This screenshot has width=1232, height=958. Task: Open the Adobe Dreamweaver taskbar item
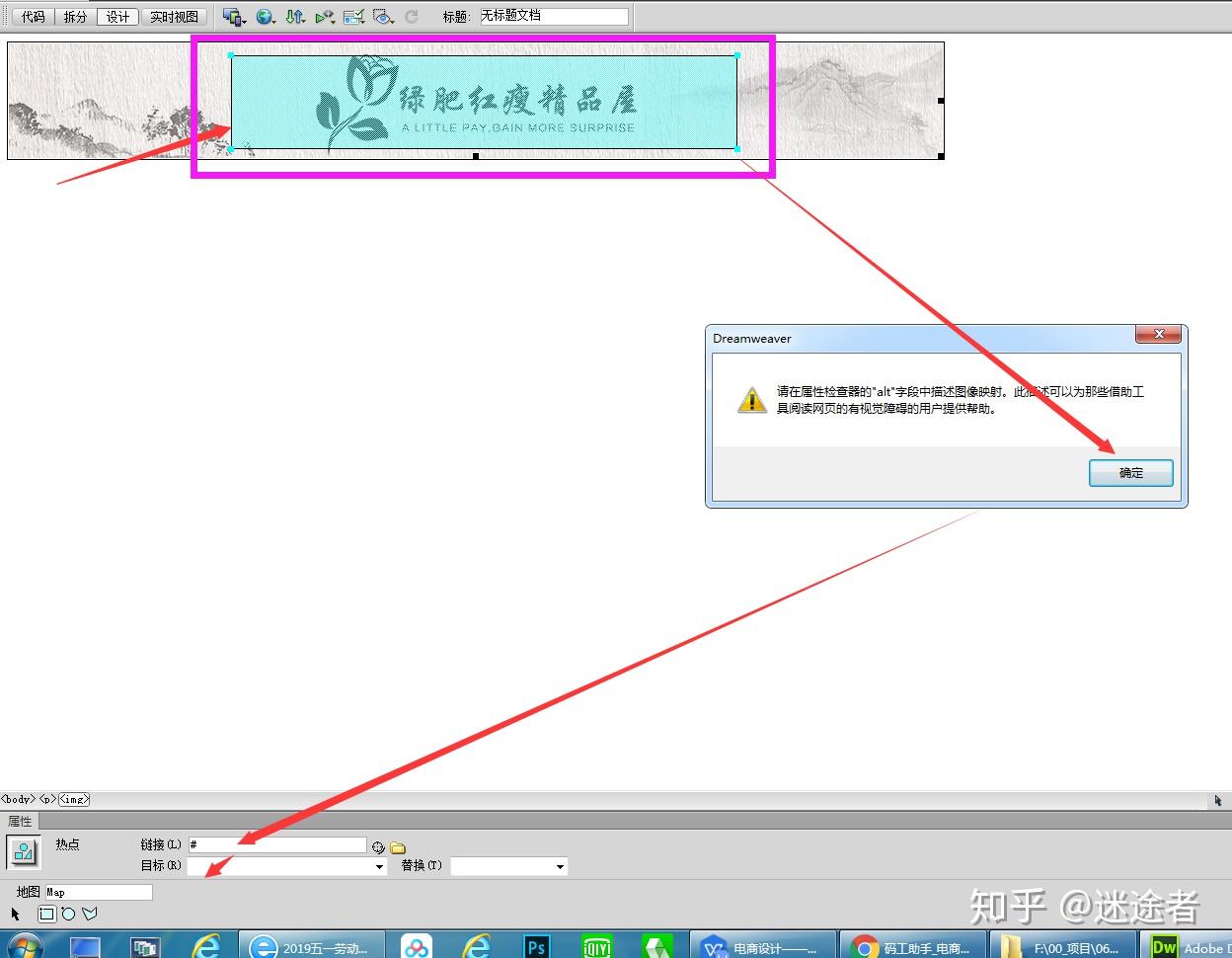tap(1187, 946)
